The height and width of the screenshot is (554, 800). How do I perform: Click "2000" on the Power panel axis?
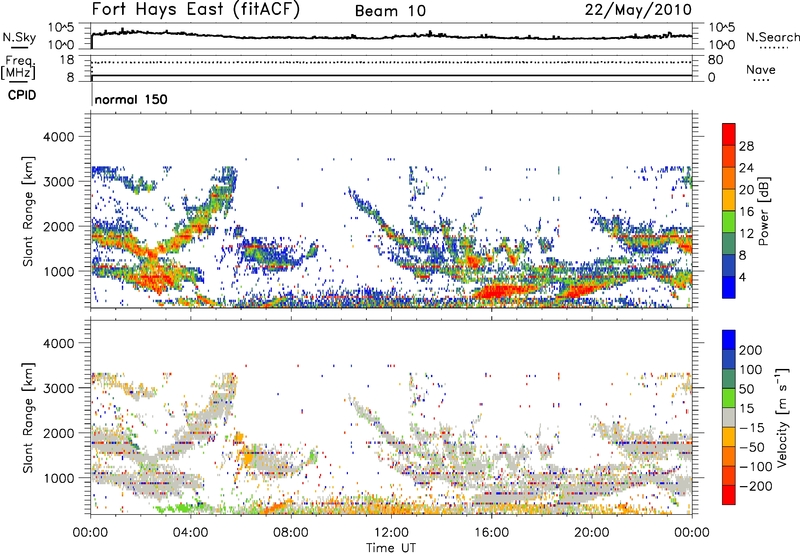click(58, 226)
